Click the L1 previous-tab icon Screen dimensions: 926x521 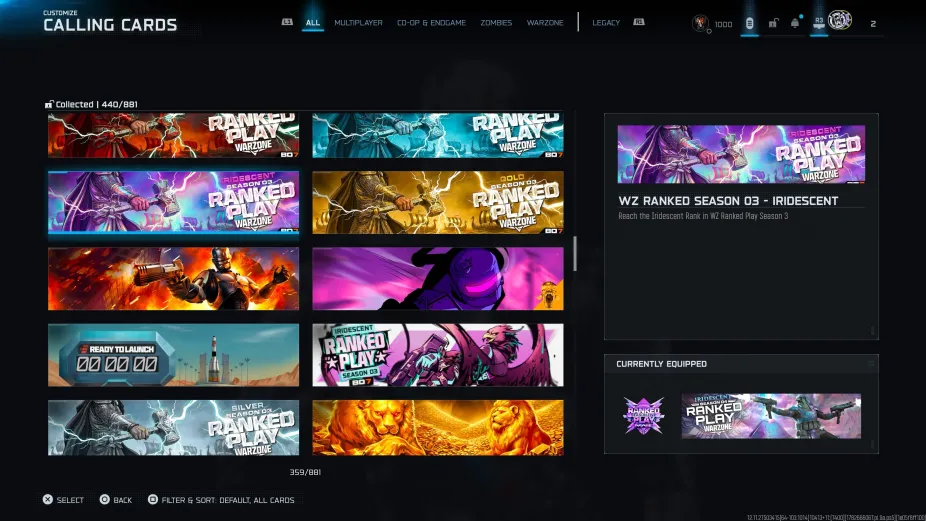(x=287, y=22)
